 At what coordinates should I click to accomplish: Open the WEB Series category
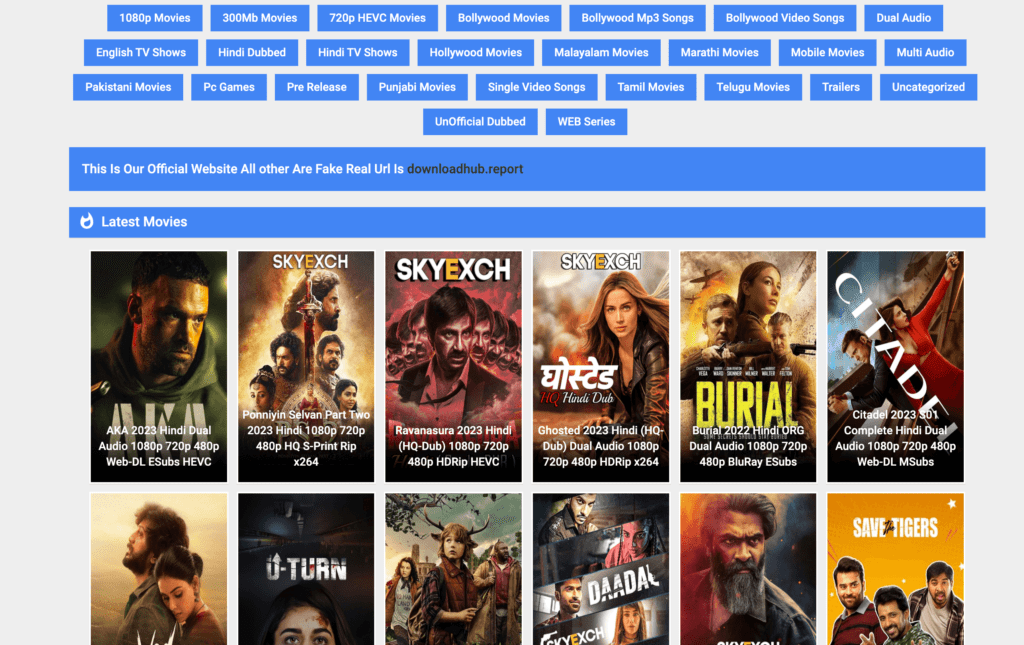pos(586,122)
